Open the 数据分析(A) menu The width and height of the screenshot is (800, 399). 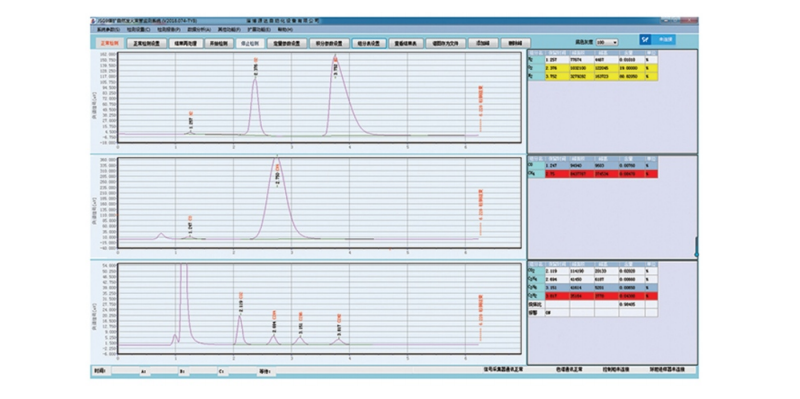coord(199,30)
